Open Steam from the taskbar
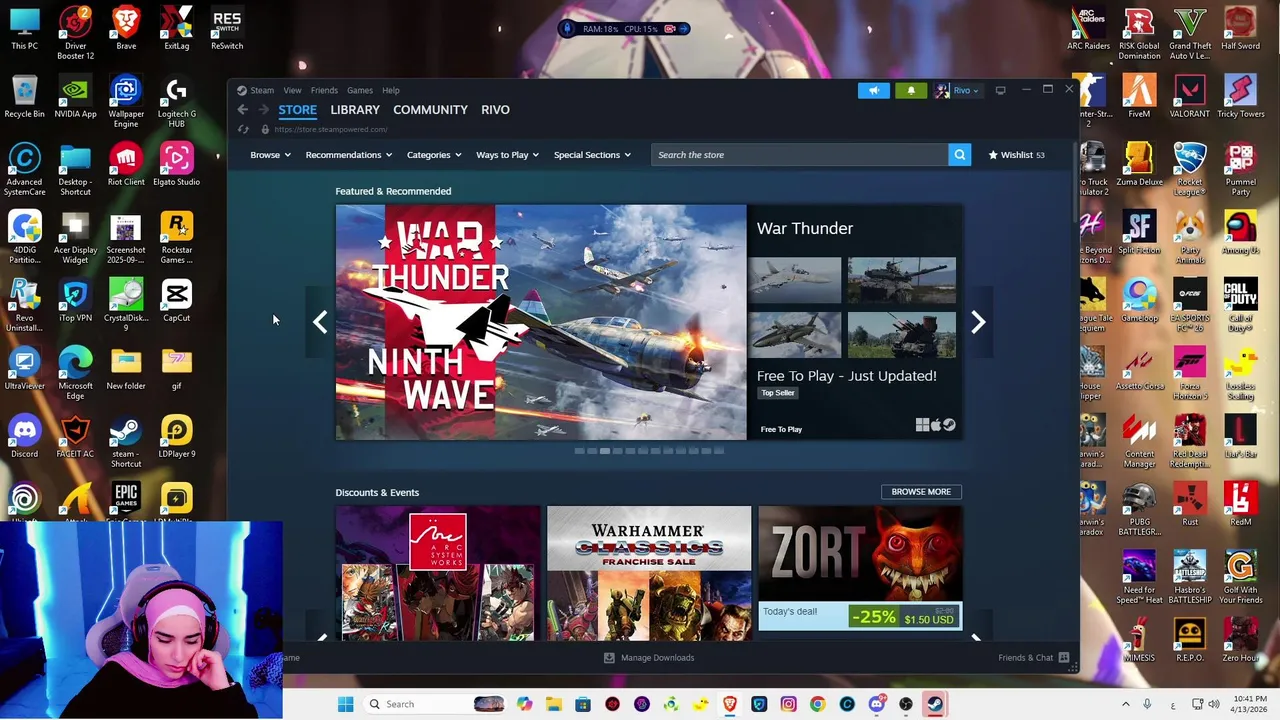The image size is (1280, 720). click(x=934, y=704)
